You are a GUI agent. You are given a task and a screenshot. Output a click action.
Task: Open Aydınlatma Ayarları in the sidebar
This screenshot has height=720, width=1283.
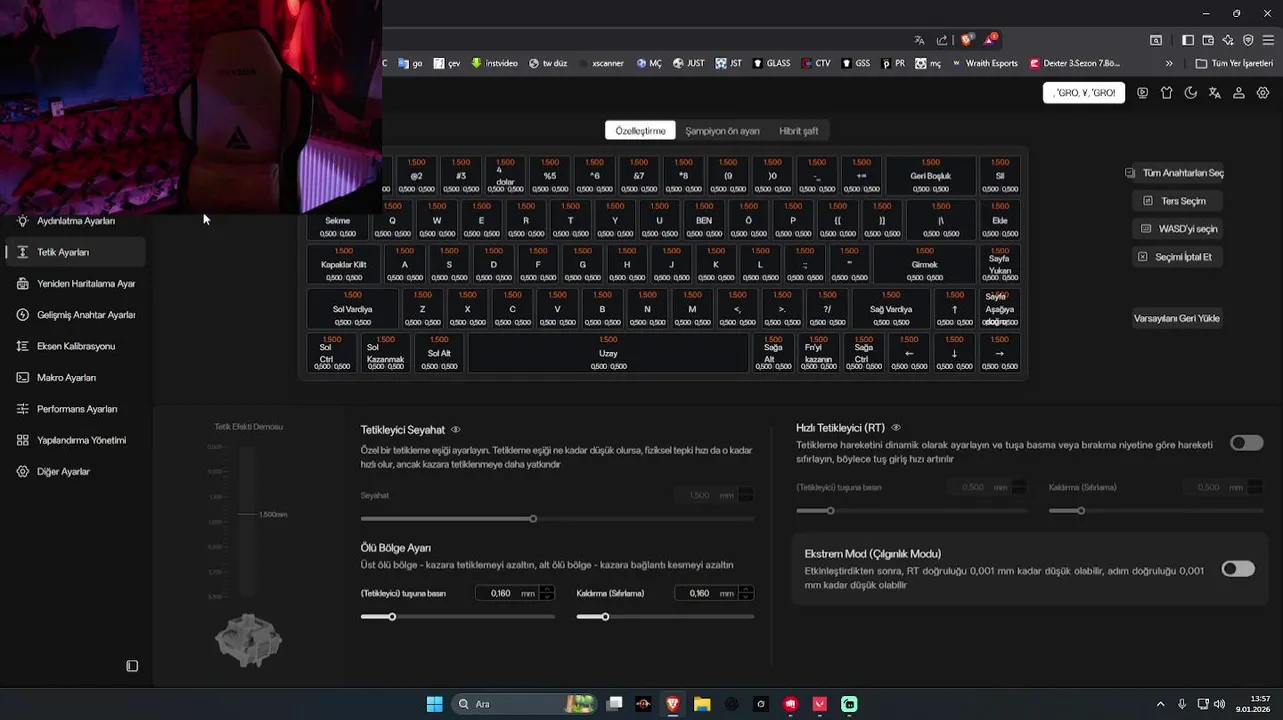[75, 221]
